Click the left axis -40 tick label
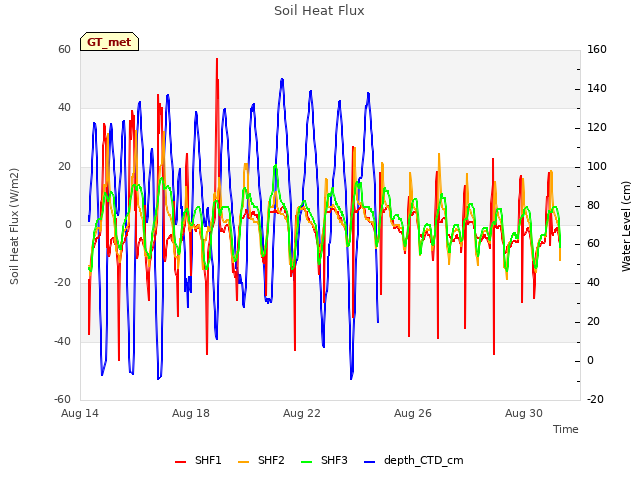The width and height of the screenshot is (640, 480). click(x=63, y=341)
